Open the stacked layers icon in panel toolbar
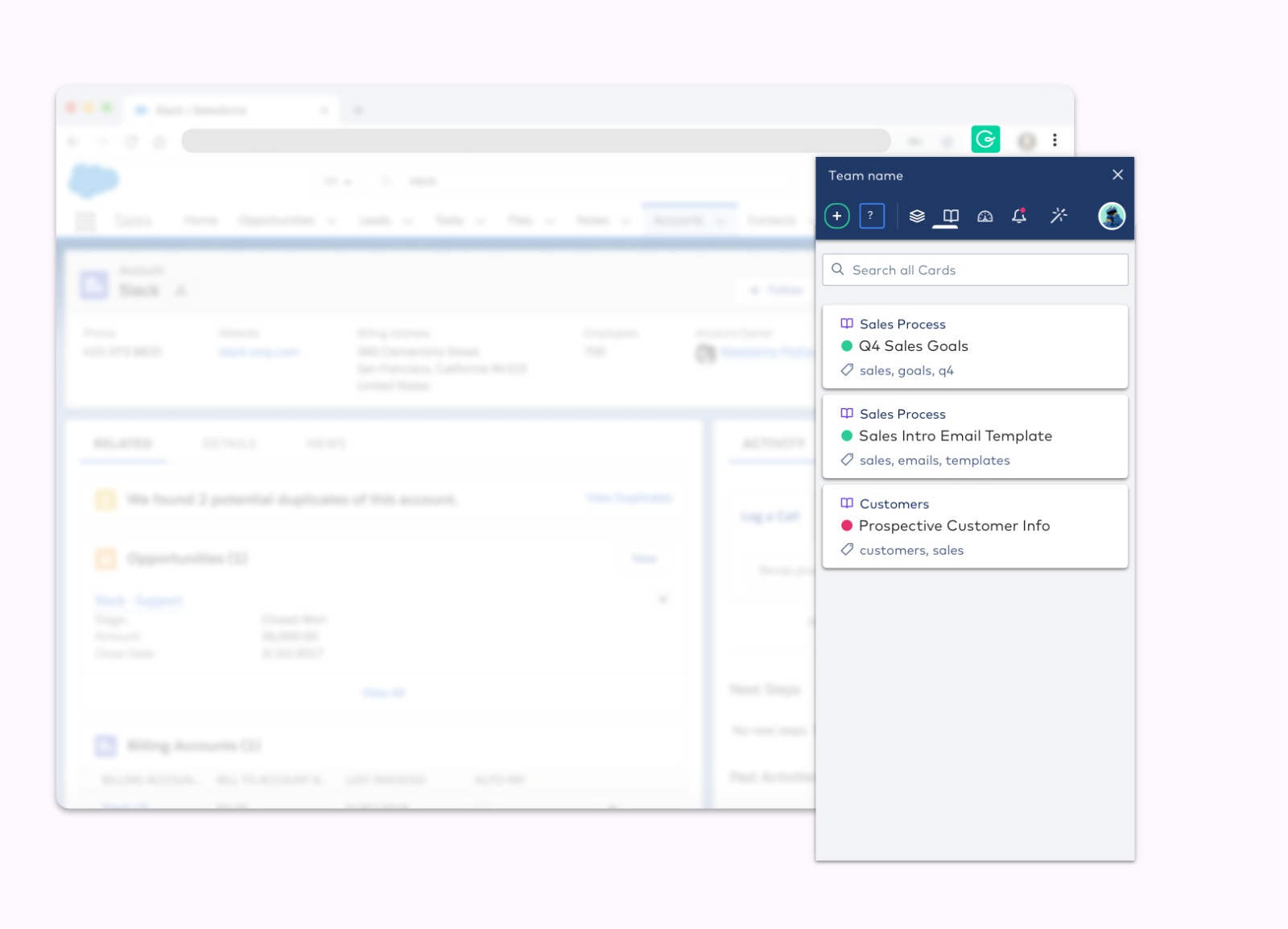 point(917,216)
